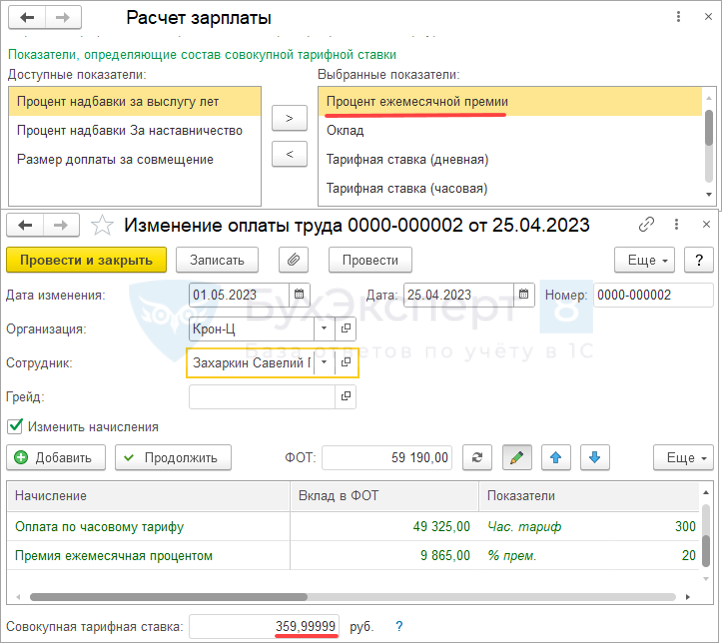Expand Организация dropdown list

click(x=324, y=328)
